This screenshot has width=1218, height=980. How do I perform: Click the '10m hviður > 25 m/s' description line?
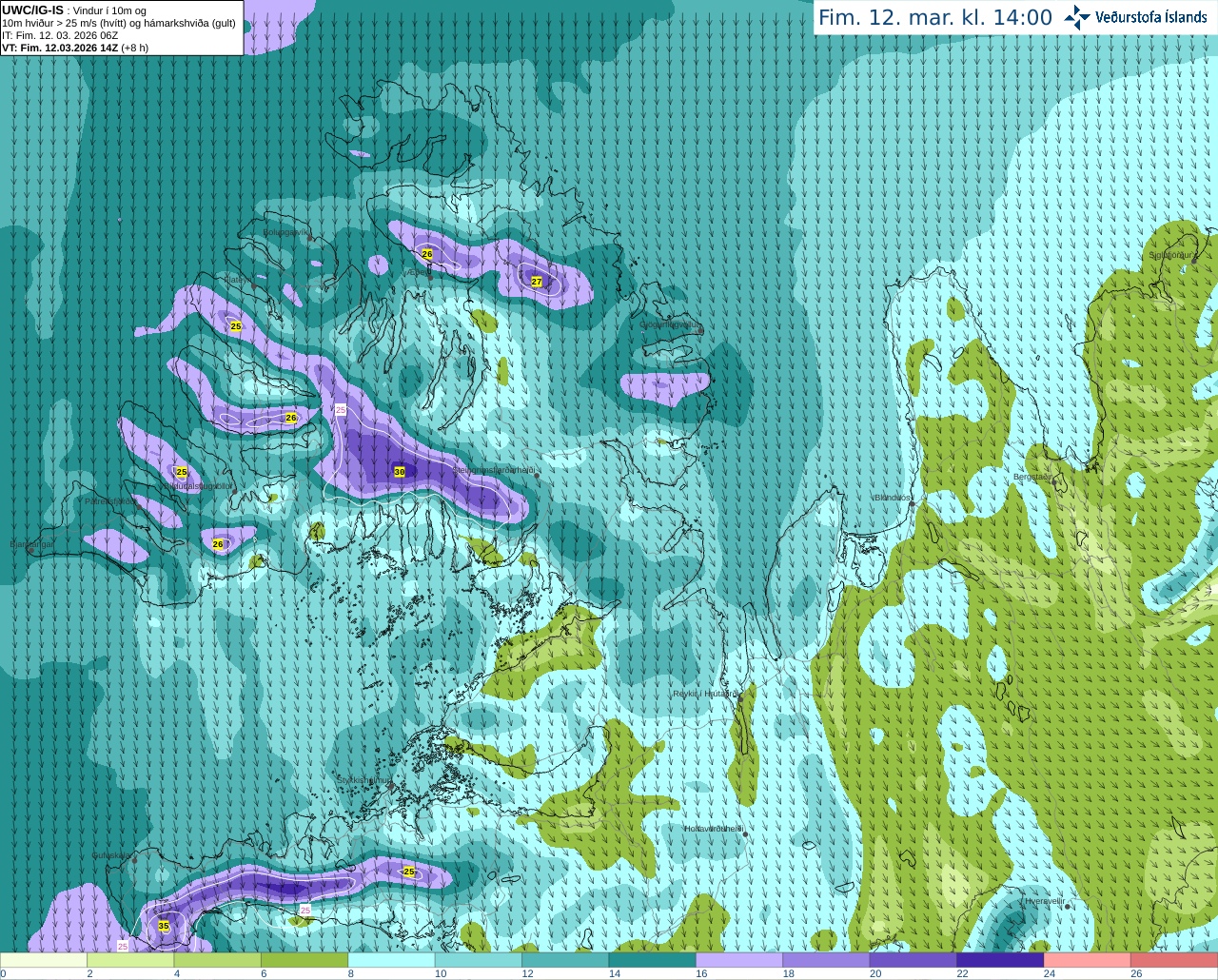tap(119, 23)
